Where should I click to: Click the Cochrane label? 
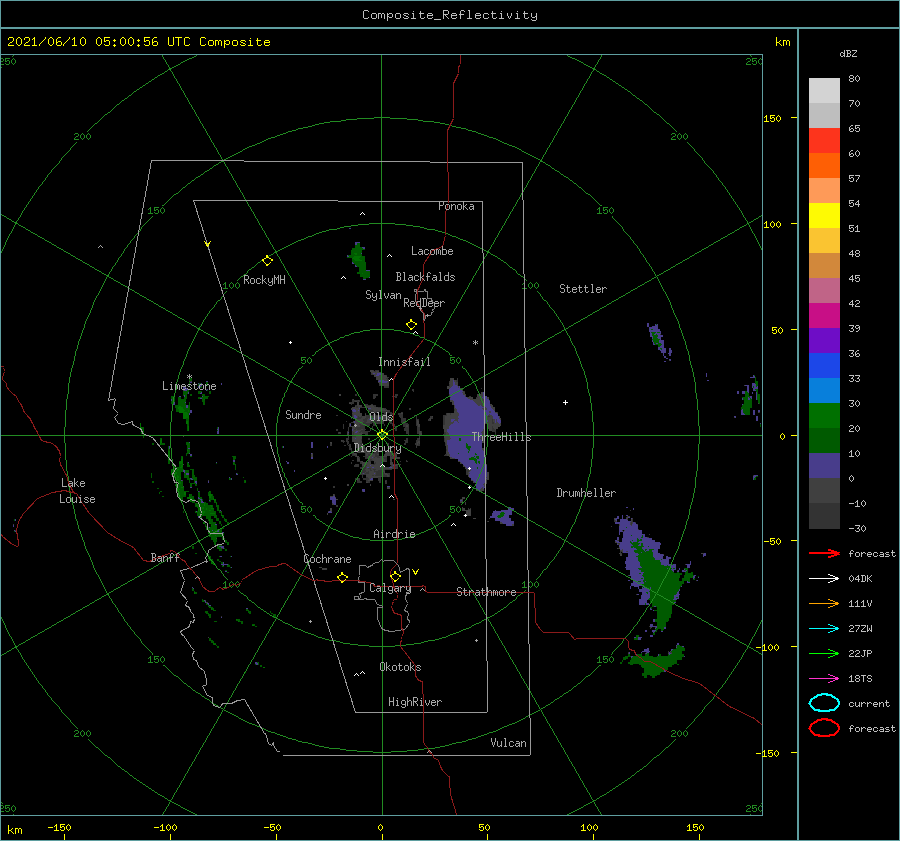(x=327, y=559)
